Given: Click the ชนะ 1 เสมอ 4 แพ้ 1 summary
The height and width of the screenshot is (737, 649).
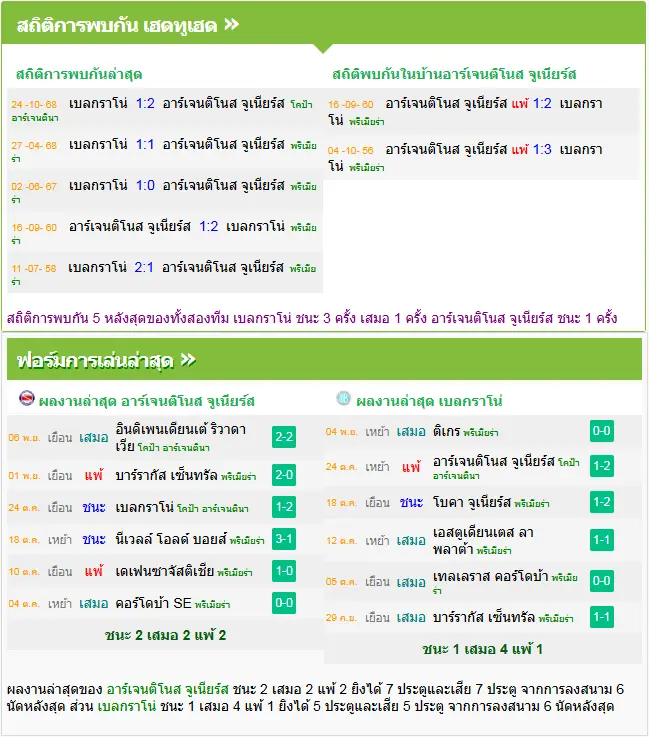Looking at the screenshot, I should click(483, 650).
